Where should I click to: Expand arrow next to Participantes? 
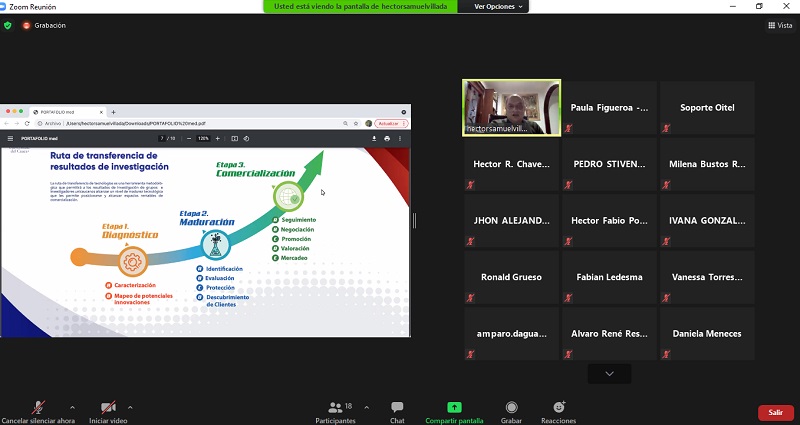(366, 407)
